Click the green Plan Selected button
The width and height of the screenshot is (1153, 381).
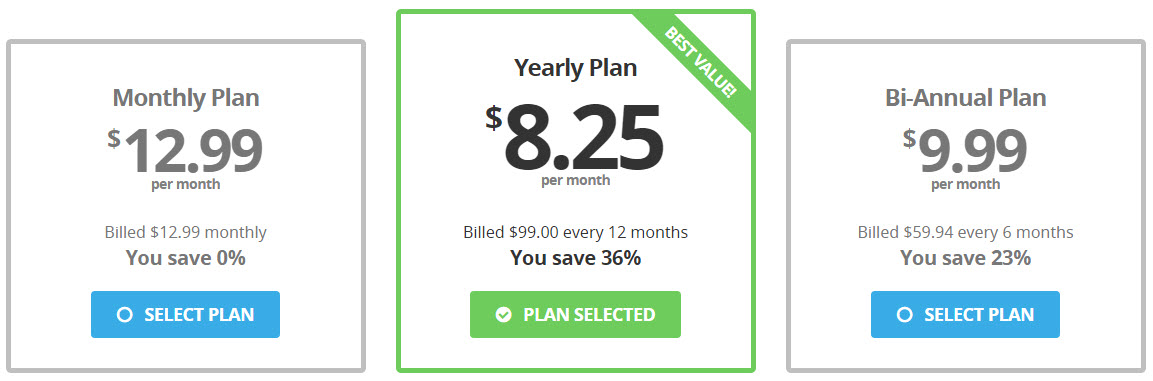coord(576,315)
